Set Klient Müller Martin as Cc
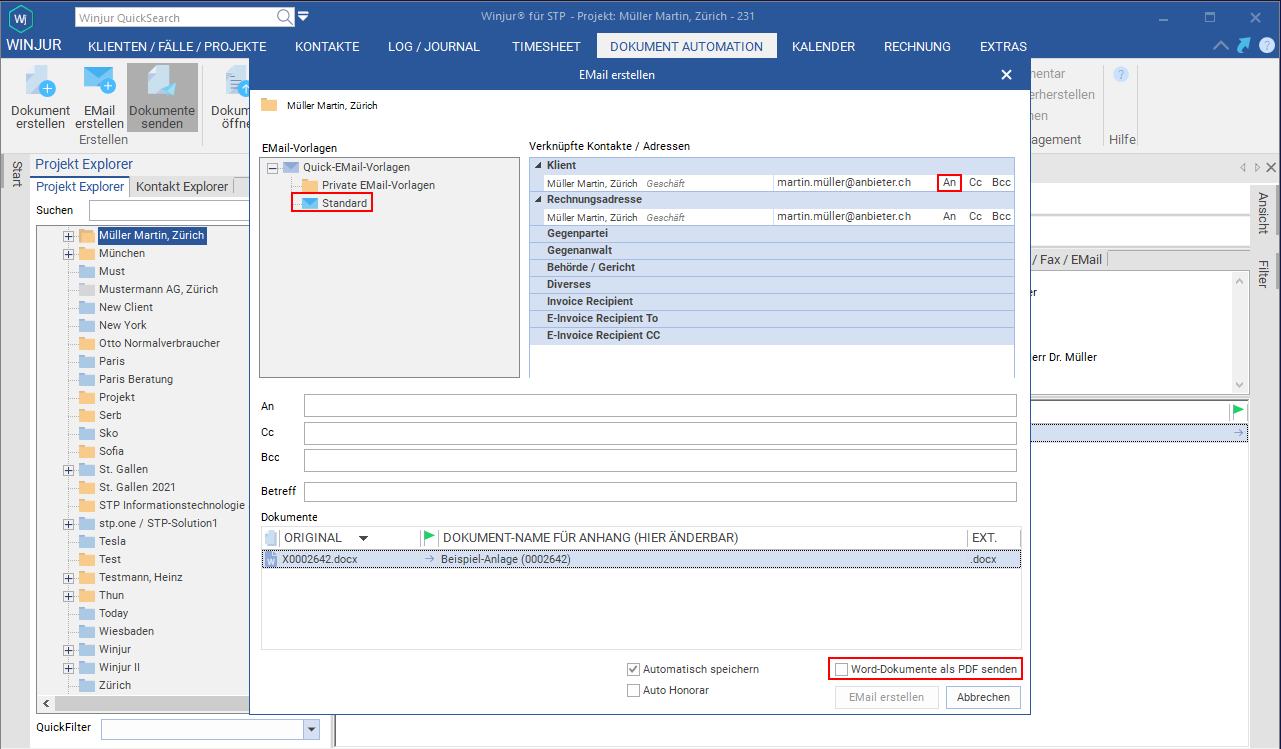 [975, 183]
